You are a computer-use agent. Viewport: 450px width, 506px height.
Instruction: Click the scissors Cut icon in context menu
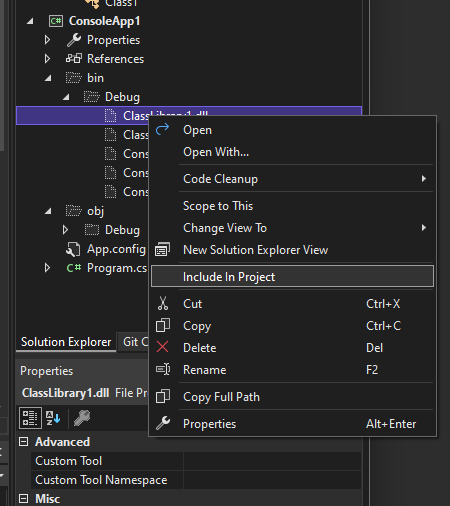click(163, 304)
